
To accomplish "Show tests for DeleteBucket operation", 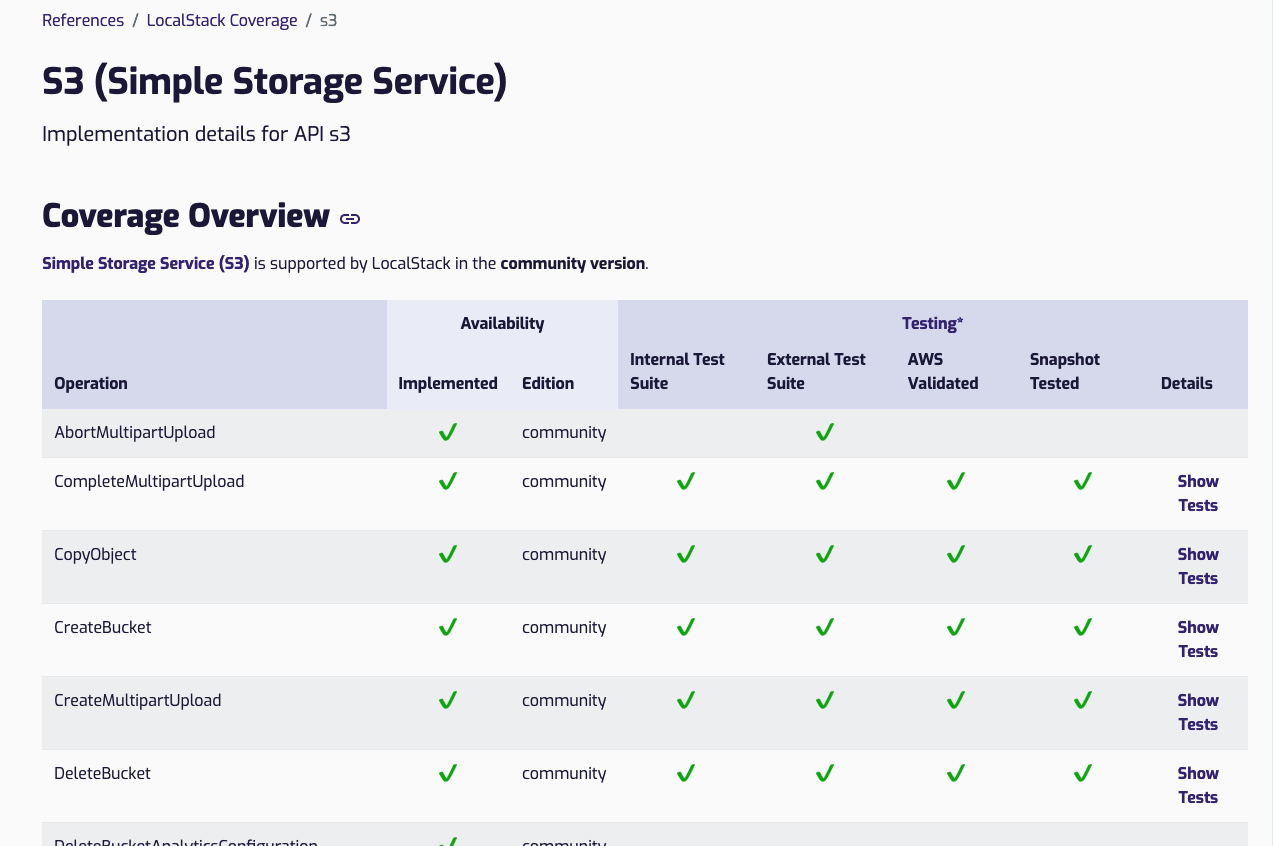I will point(1197,785).
